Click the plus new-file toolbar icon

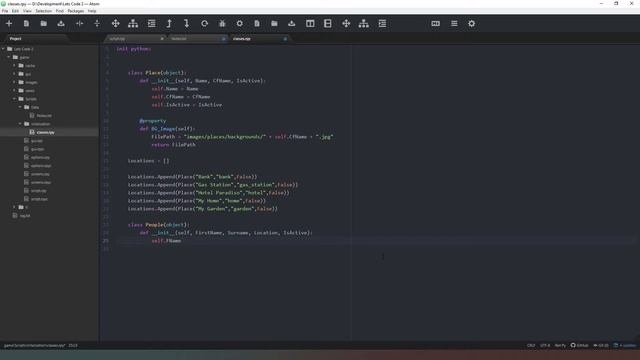pos(9,24)
